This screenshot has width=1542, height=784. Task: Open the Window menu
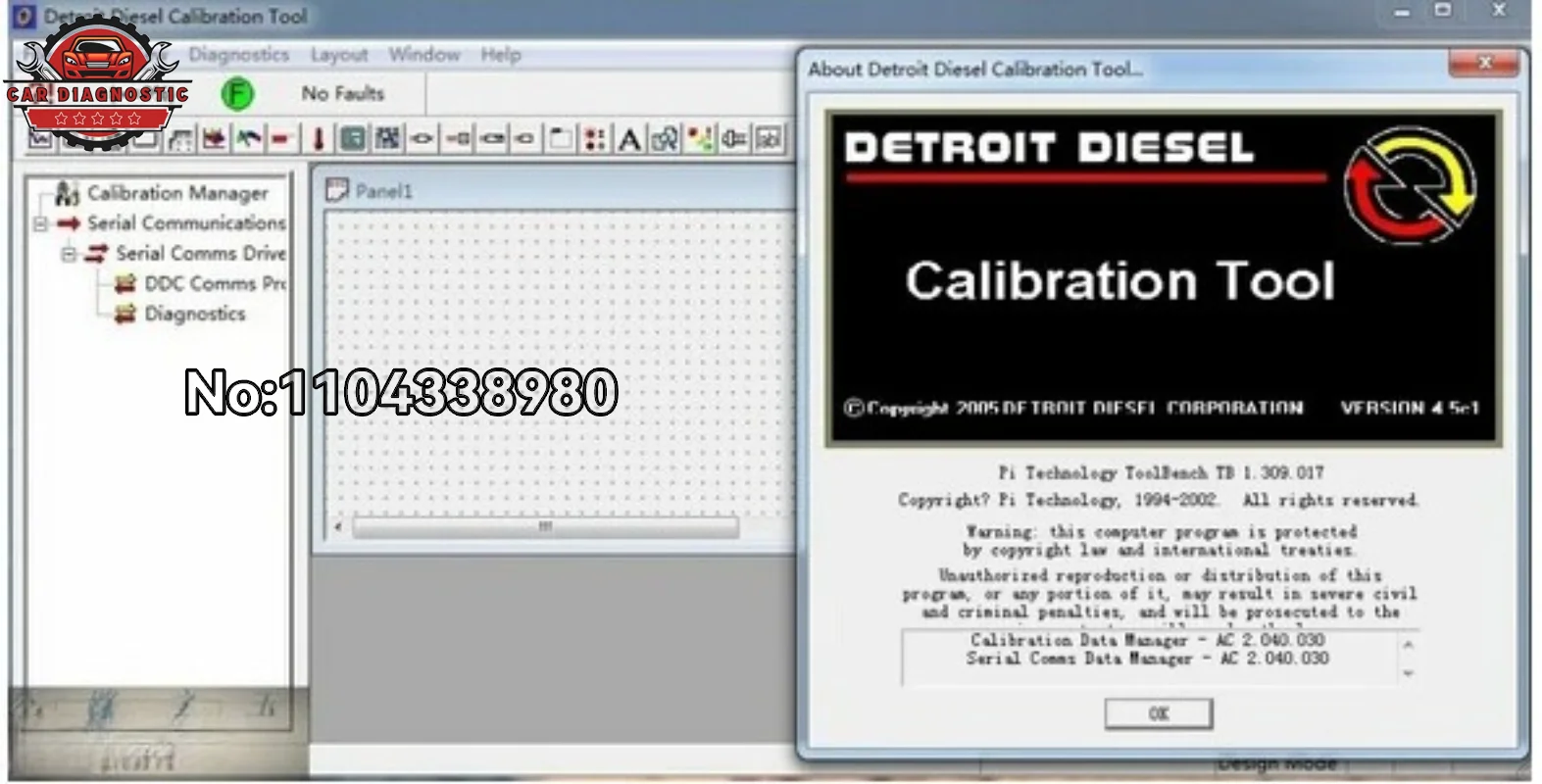pos(424,55)
